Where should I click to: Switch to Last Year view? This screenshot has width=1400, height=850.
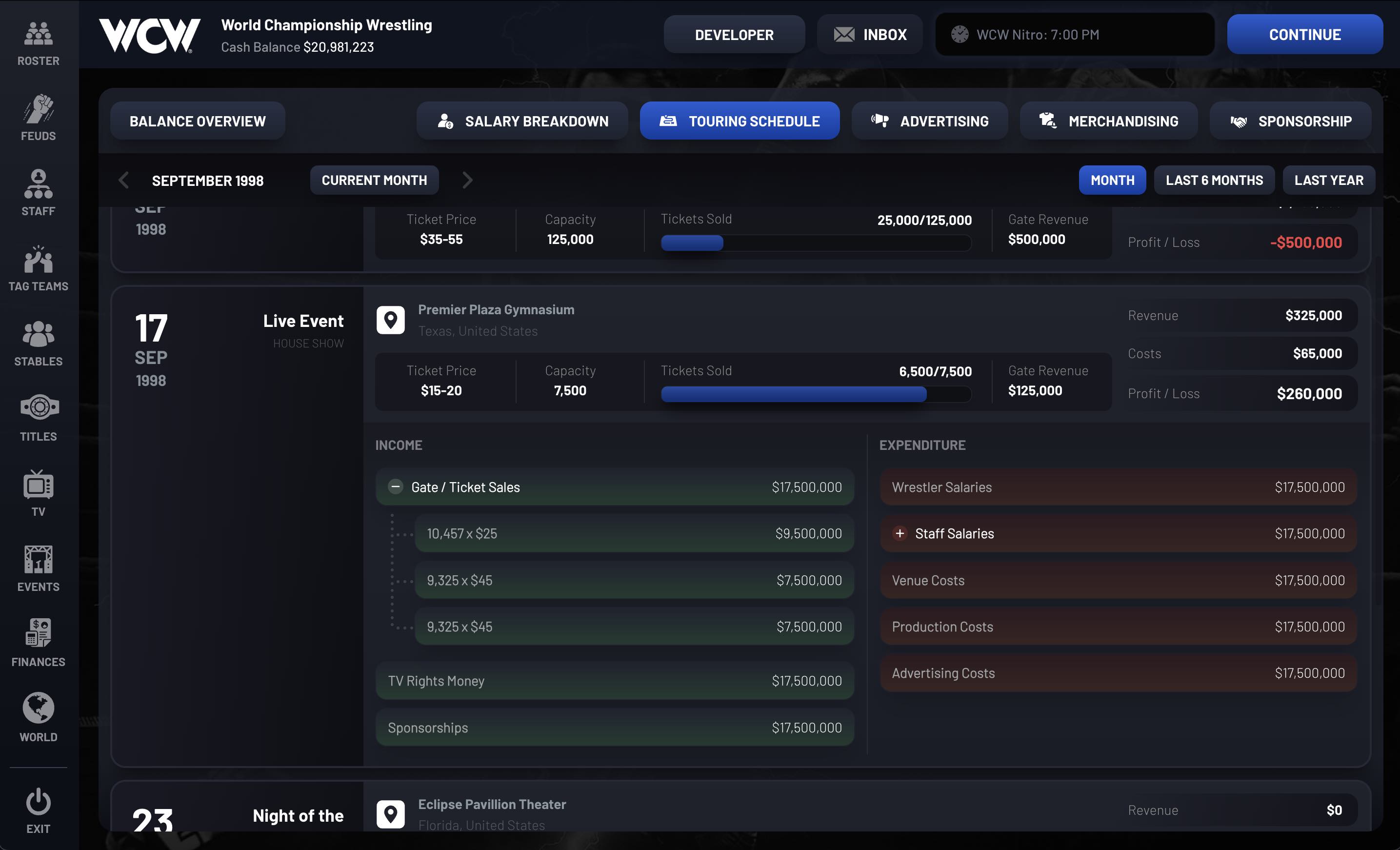point(1328,180)
